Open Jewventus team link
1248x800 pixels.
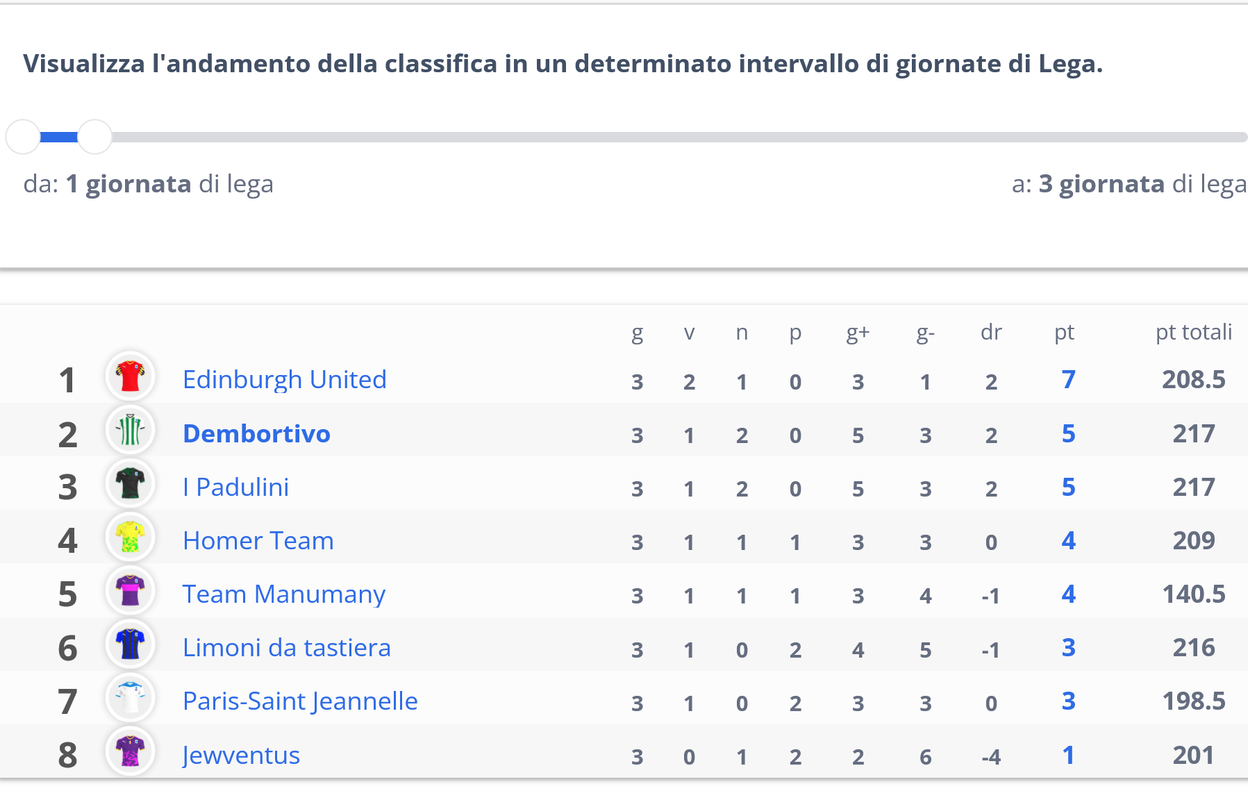coord(241,755)
